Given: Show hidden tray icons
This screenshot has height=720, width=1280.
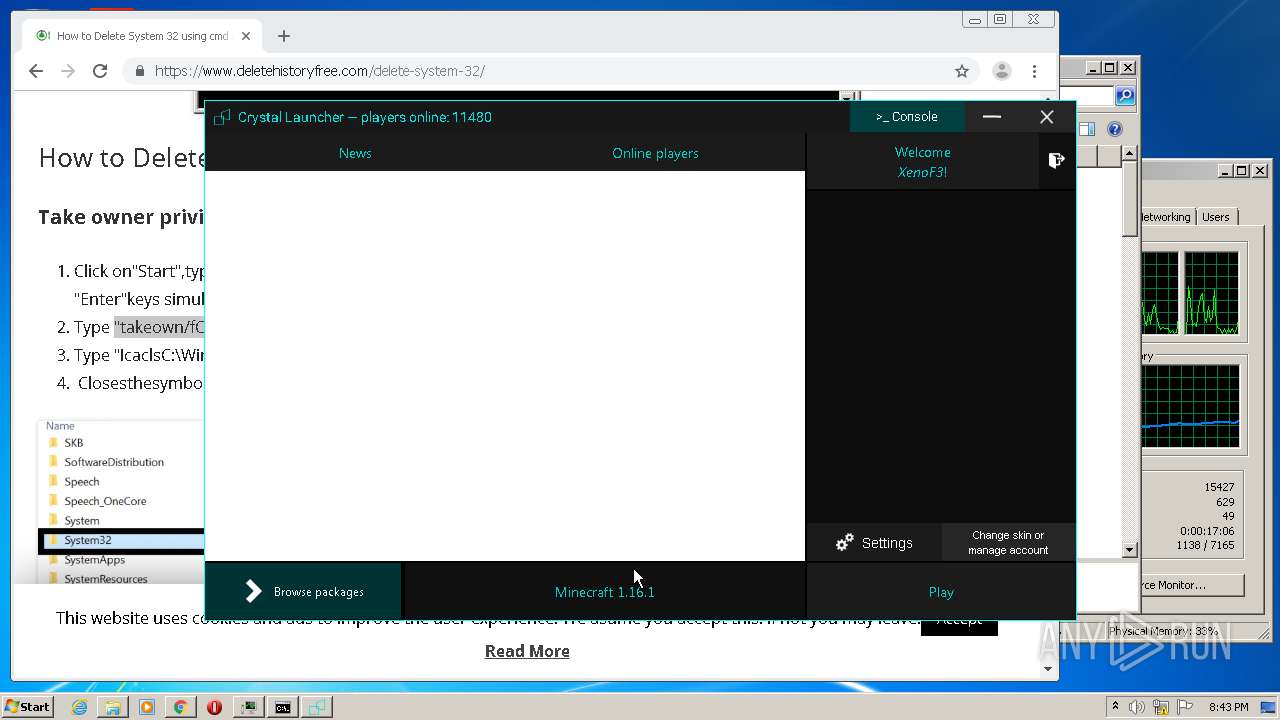Looking at the screenshot, I should (1114, 707).
